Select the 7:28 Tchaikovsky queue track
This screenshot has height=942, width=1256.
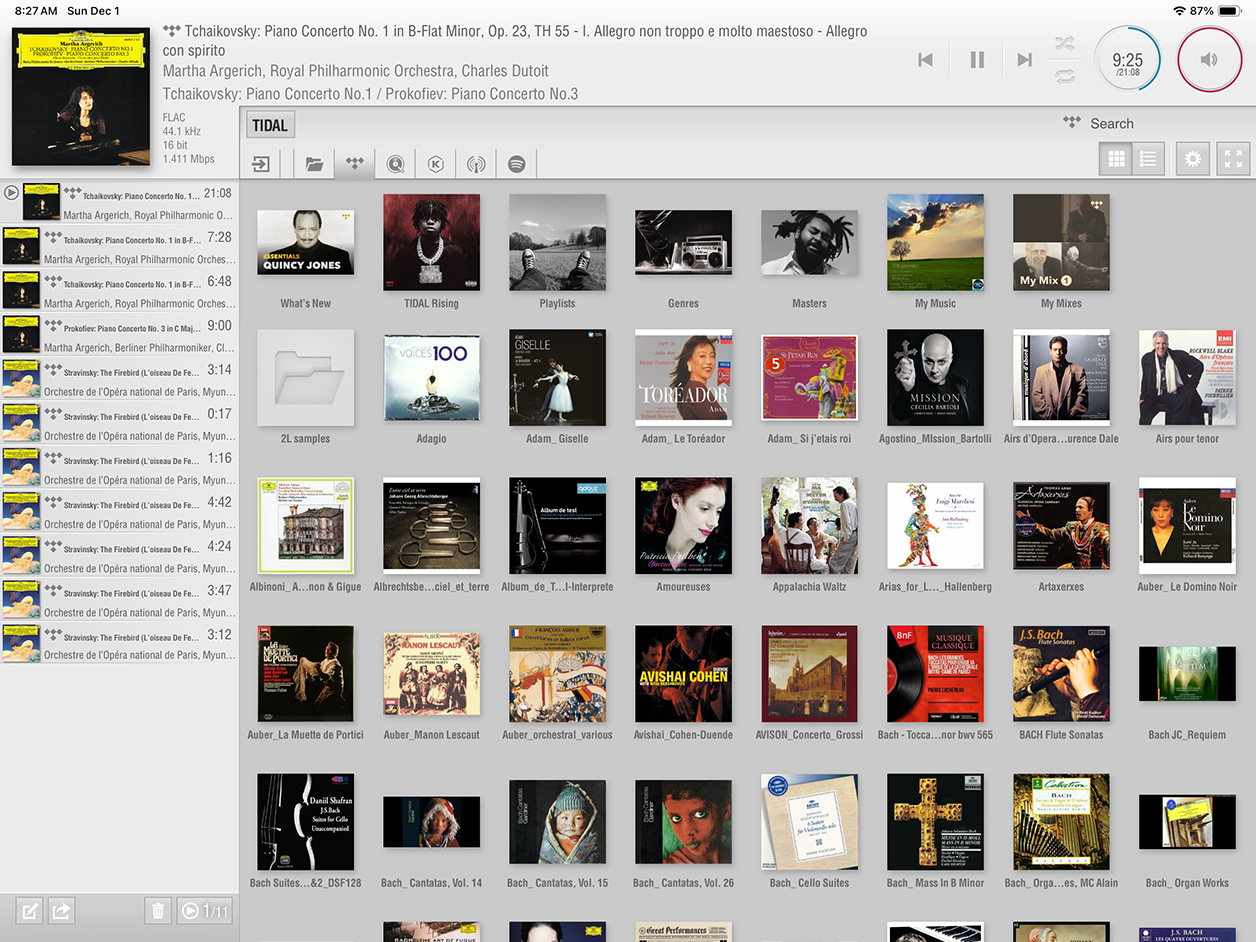pyautogui.click(x=119, y=247)
